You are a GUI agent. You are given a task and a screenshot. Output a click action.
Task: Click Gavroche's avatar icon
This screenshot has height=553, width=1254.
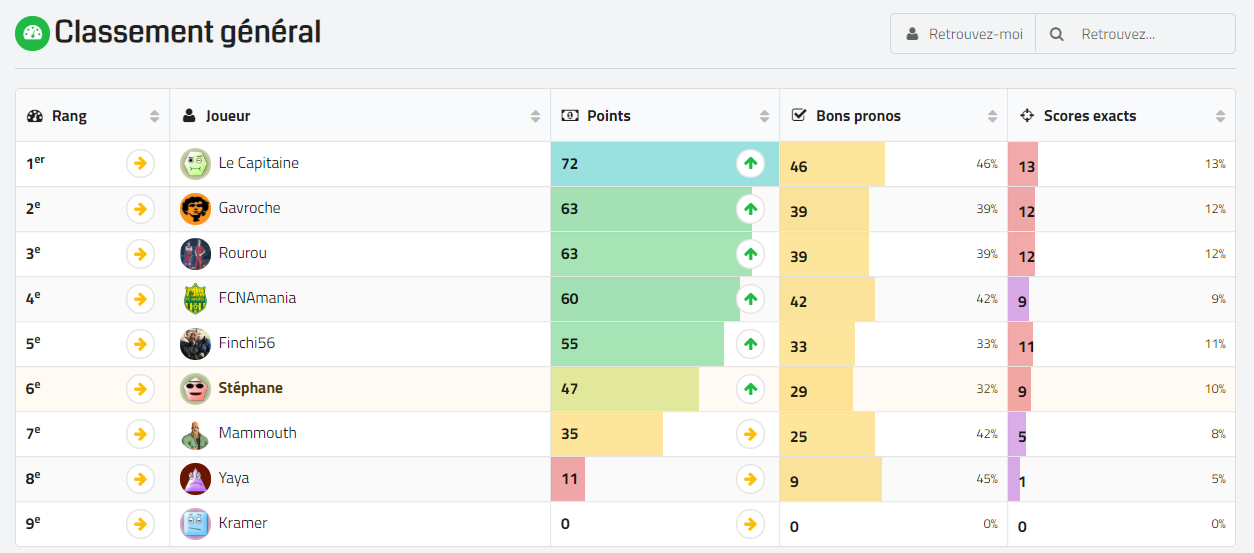coord(195,209)
